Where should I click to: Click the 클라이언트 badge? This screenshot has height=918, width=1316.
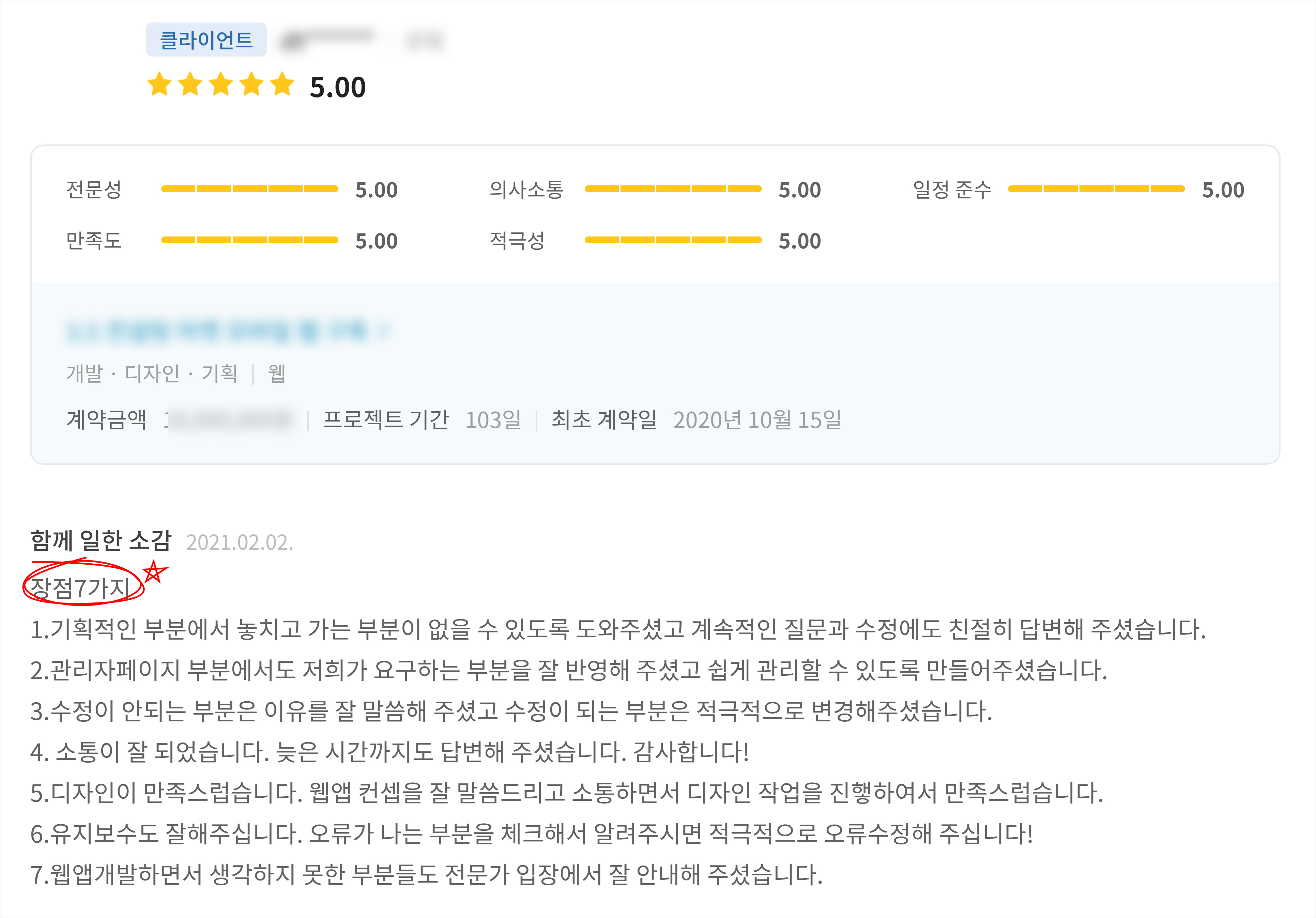[x=206, y=40]
